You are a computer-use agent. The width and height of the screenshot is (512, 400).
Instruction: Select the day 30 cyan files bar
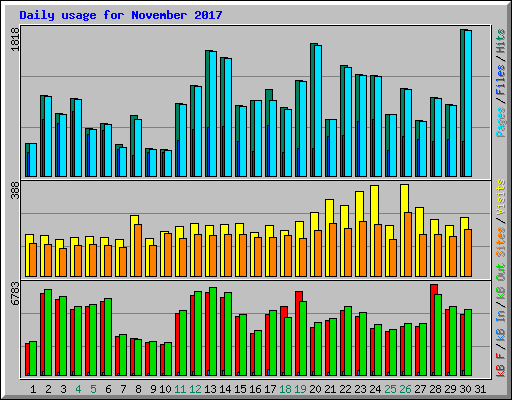(x=468, y=103)
